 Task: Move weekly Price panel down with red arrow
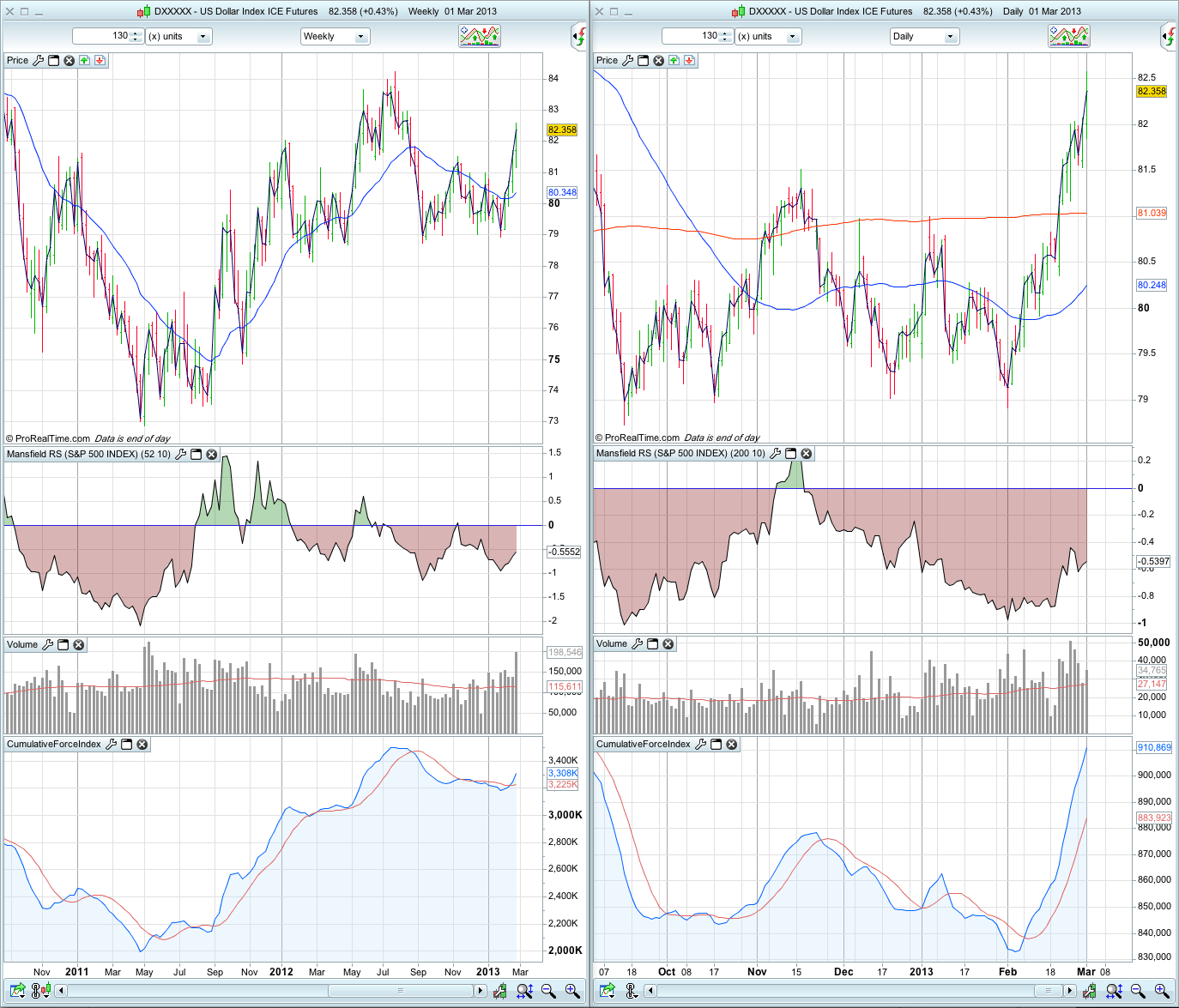pyautogui.click(x=100, y=61)
